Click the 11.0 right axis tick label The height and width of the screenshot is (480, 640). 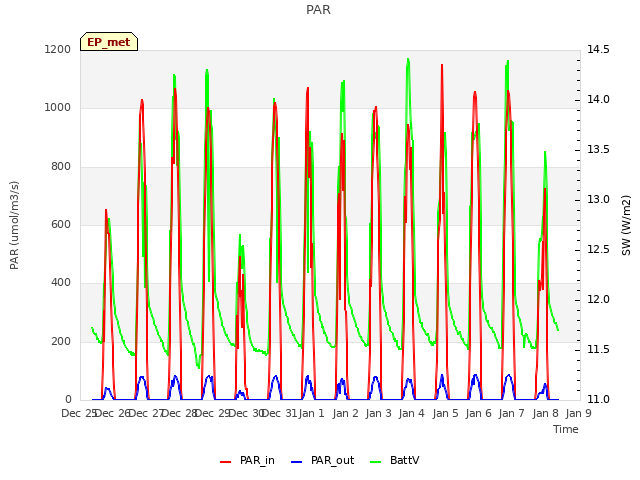pos(598,399)
